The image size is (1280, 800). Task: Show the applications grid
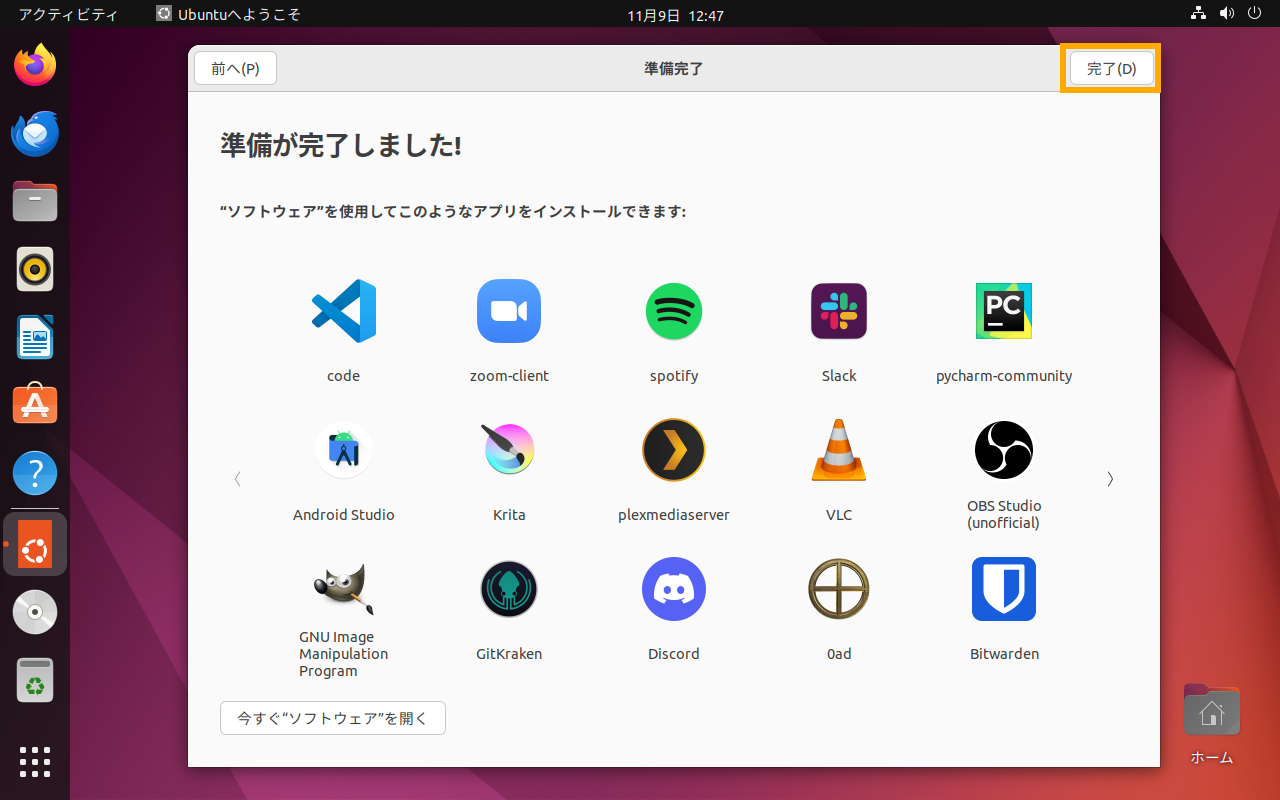pyautogui.click(x=35, y=762)
